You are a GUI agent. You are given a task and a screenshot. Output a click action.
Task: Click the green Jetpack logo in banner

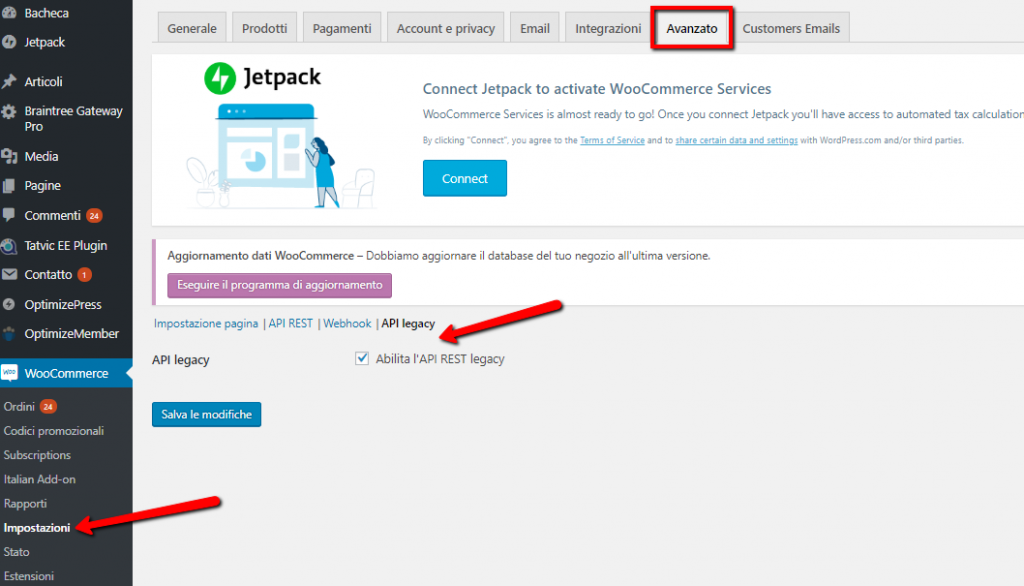220,78
